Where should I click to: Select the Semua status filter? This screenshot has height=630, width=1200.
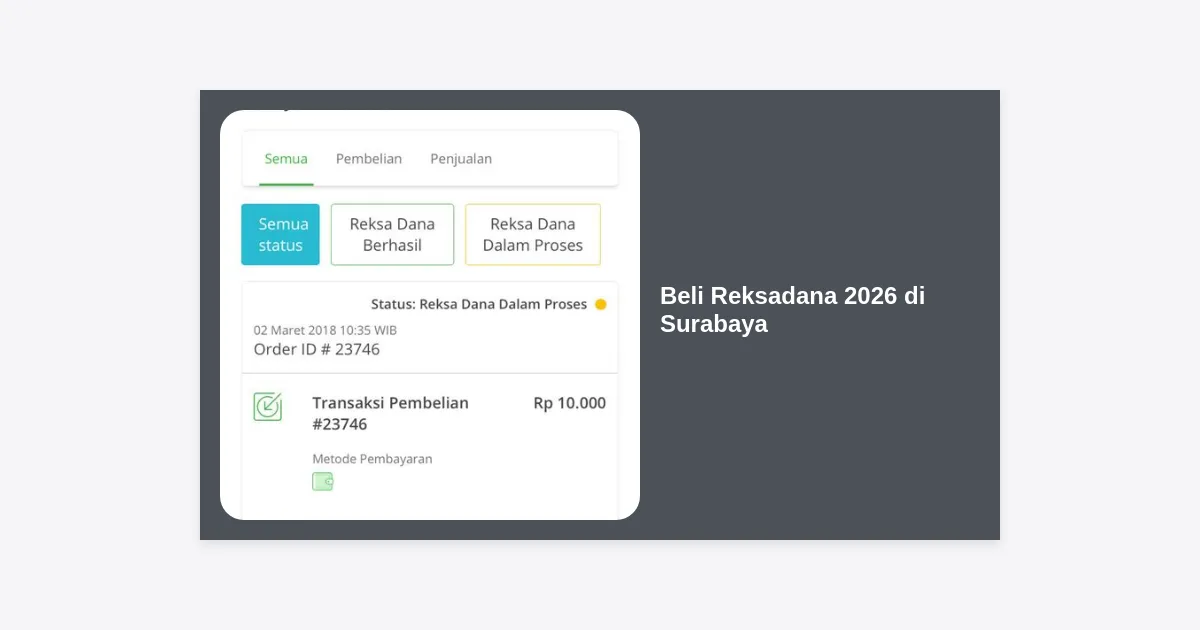(280, 234)
